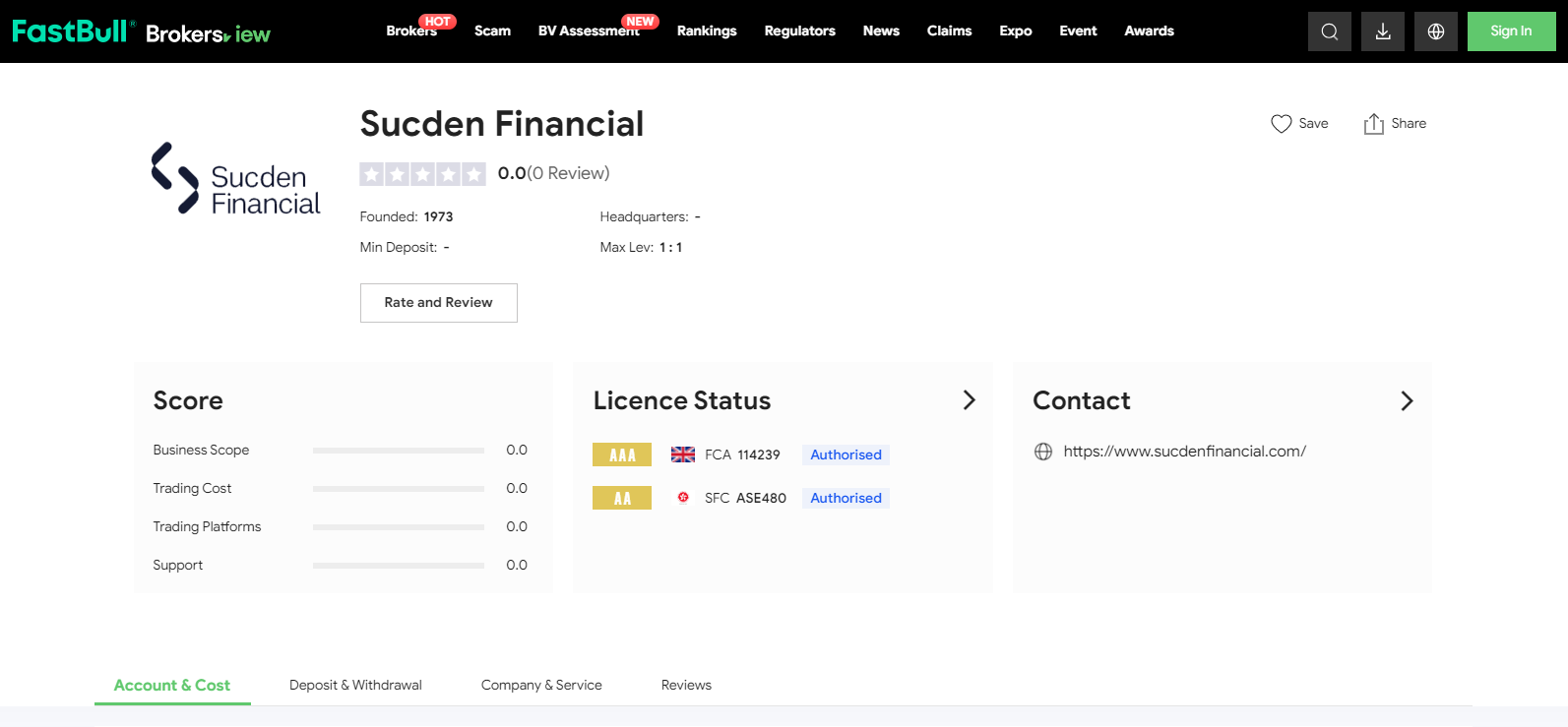Click the heart Save icon
Screen dimensions: 1568x727
tap(1281, 124)
